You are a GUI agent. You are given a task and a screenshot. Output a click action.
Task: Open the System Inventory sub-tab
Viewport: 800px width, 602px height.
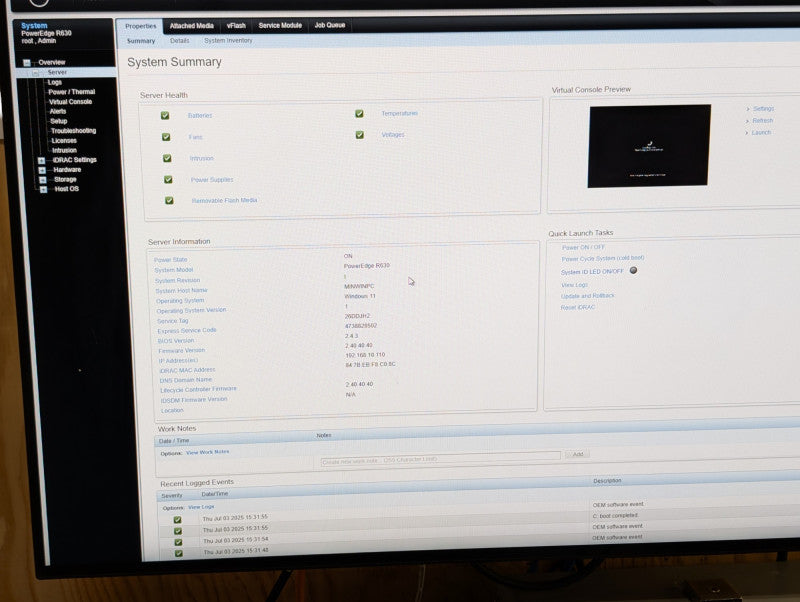[x=228, y=40]
